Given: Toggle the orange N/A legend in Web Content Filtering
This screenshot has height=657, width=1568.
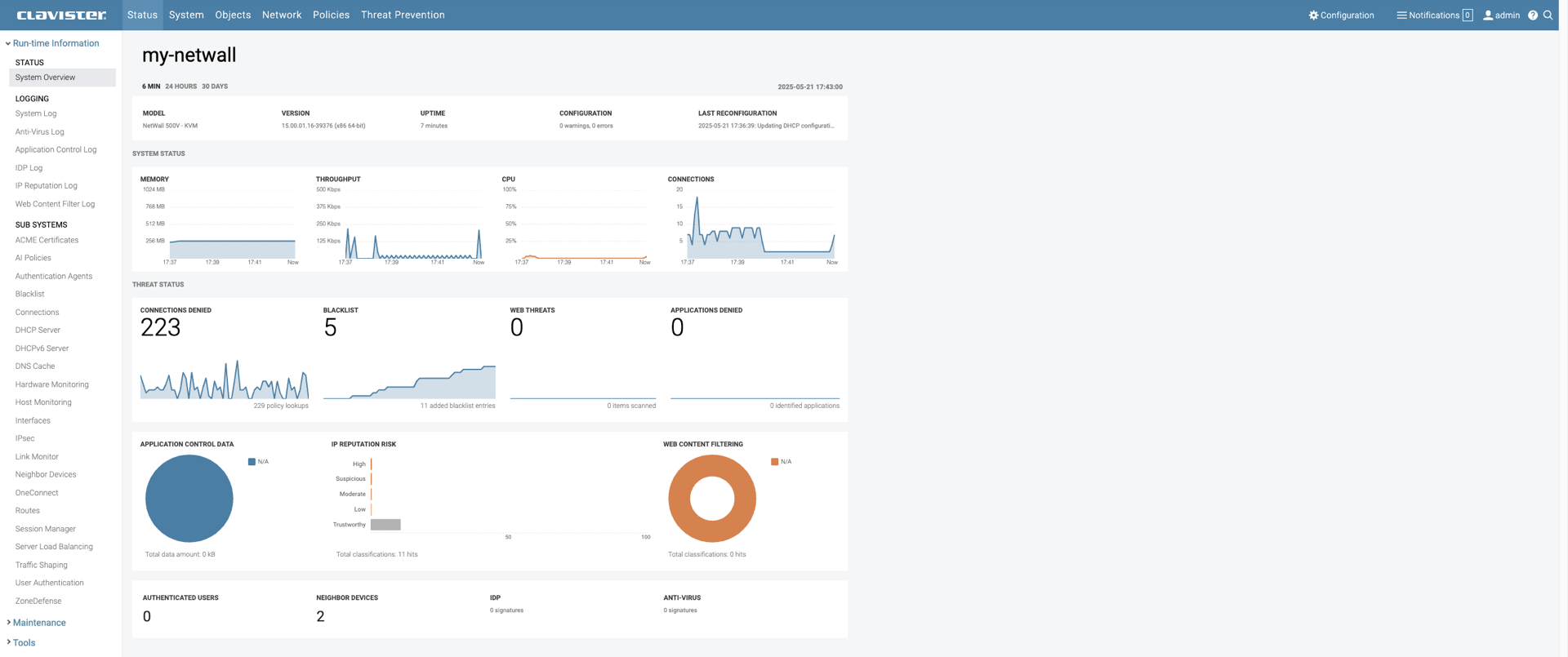Looking at the screenshot, I should click(x=774, y=462).
